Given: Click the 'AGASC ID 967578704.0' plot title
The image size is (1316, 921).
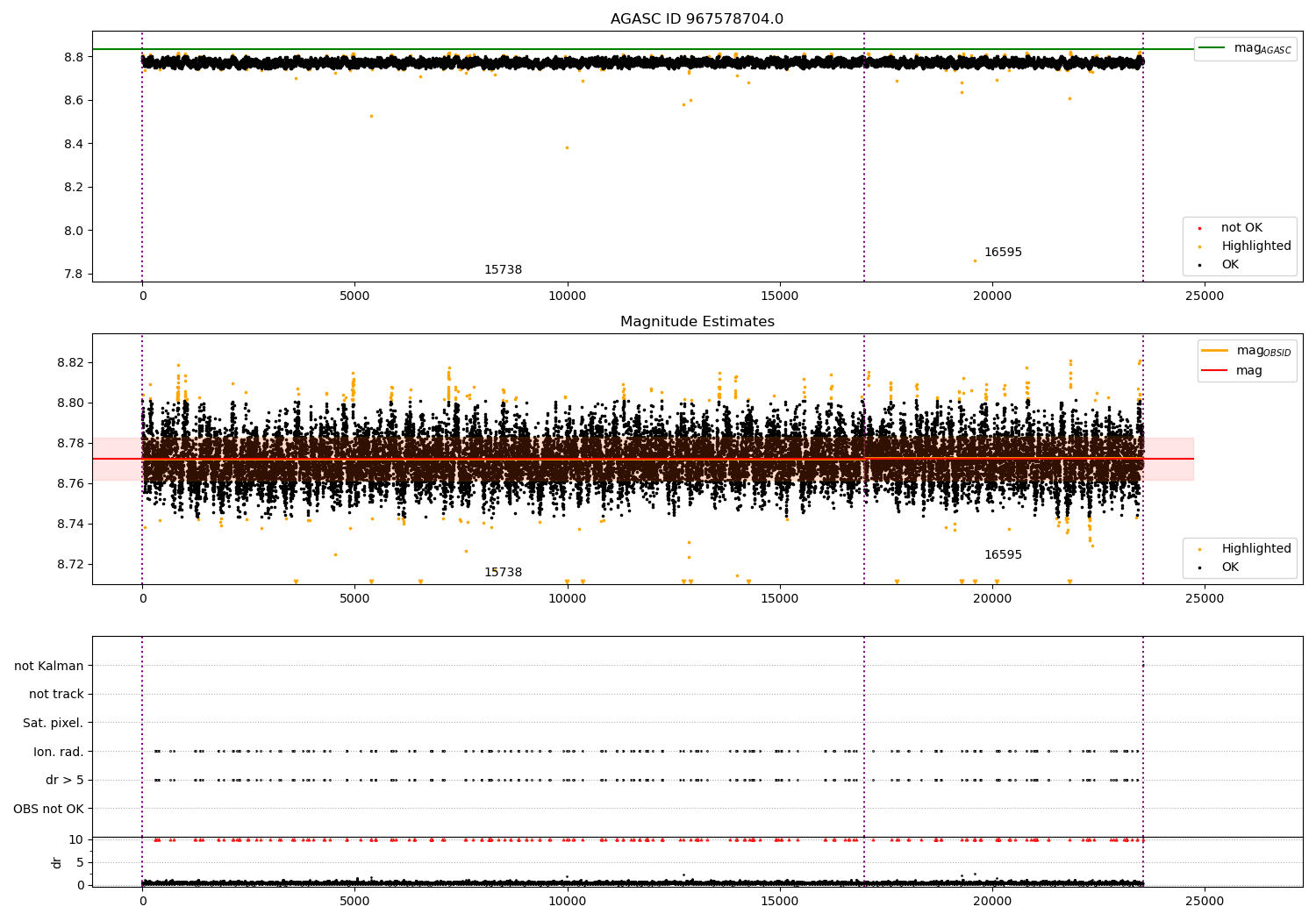Looking at the screenshot, I should tap(697, 19).
